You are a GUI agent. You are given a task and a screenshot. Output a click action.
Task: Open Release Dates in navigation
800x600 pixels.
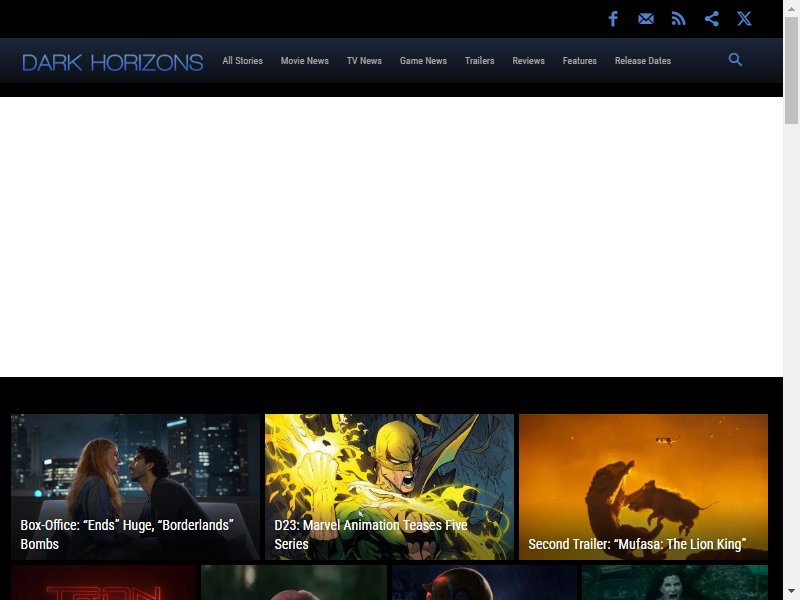pos(643,61)
